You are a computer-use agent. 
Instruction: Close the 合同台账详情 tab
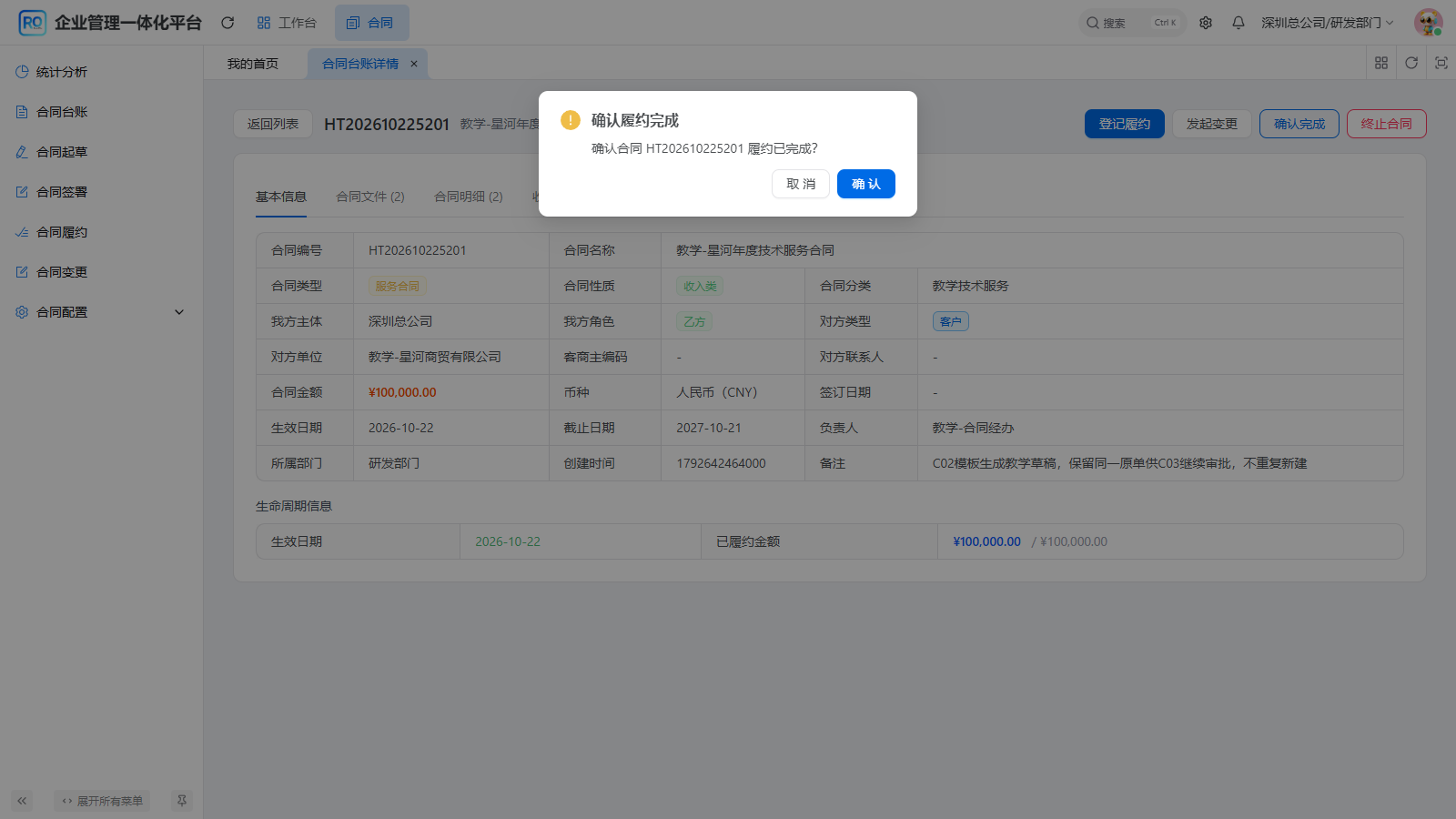(x=414, y=64)
